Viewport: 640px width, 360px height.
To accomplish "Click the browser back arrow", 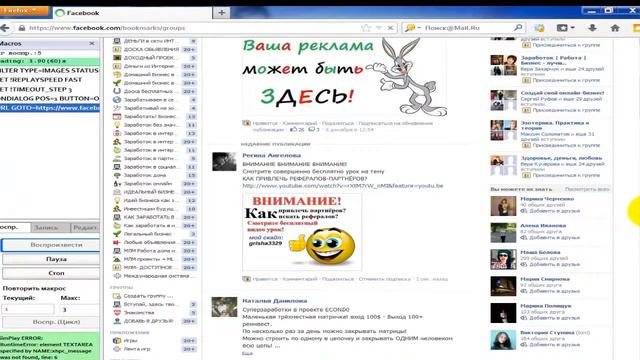I will coord(5,28).
